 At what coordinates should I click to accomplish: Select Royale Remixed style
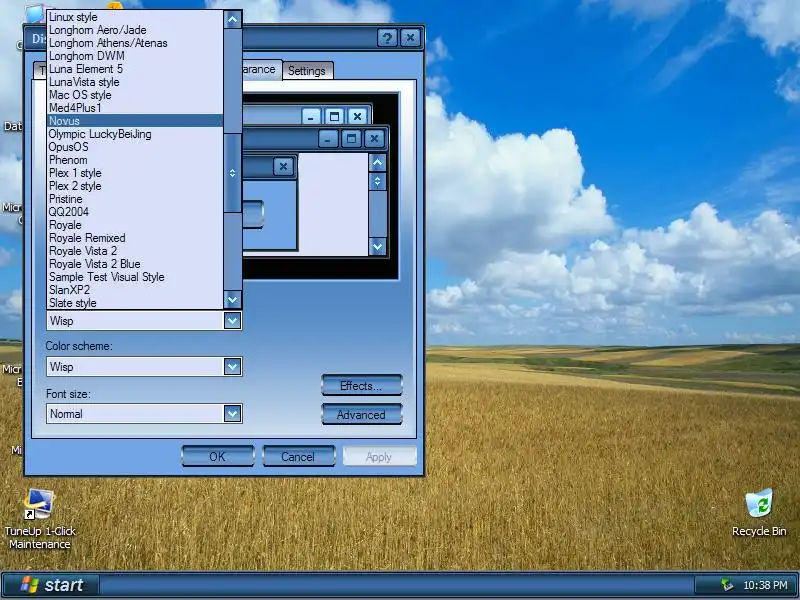(x=135, y=238)
